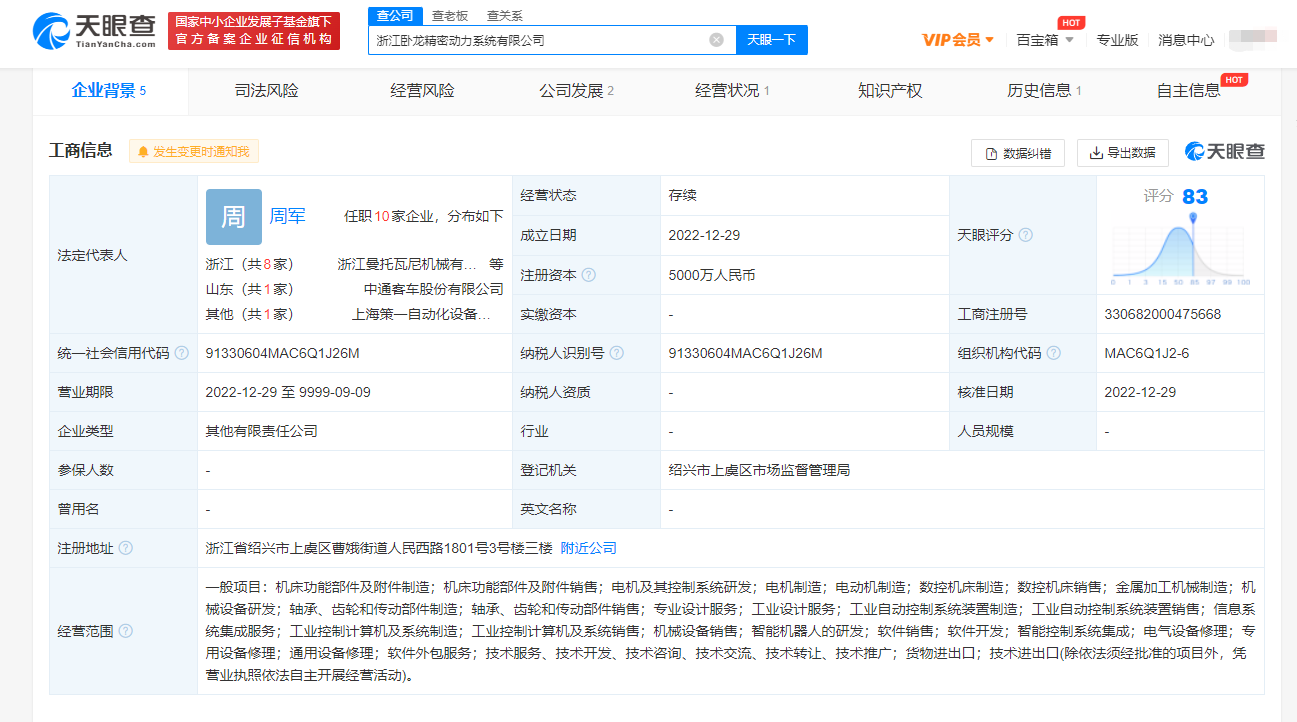Select the 查公司 search tab

click(394, 15)
